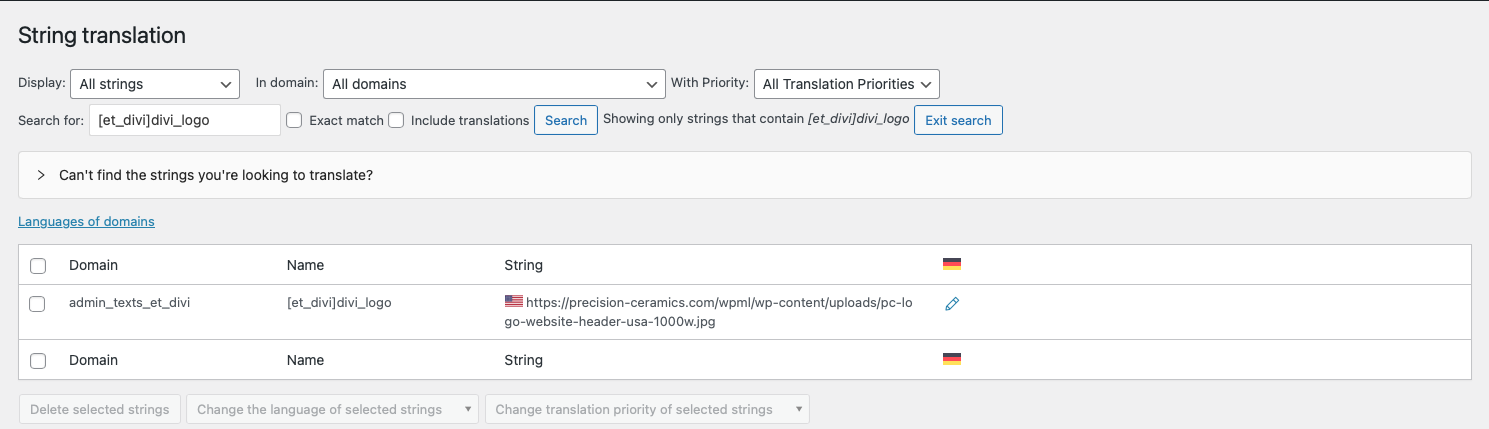Open "Change the language of selected strings" dropdown
Image resolution: width=1489 pixels, height=429 pixels.
point(331,409)
